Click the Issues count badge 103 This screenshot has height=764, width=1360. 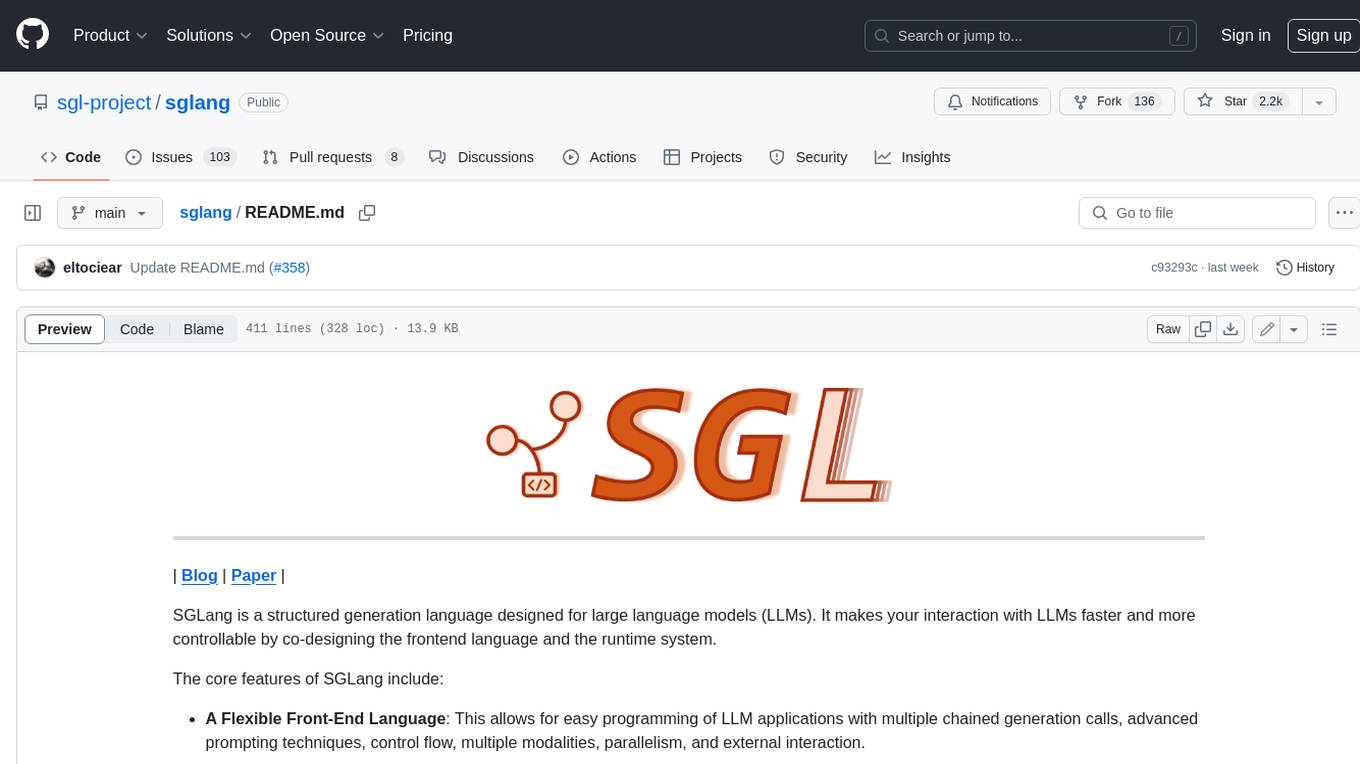220,157
